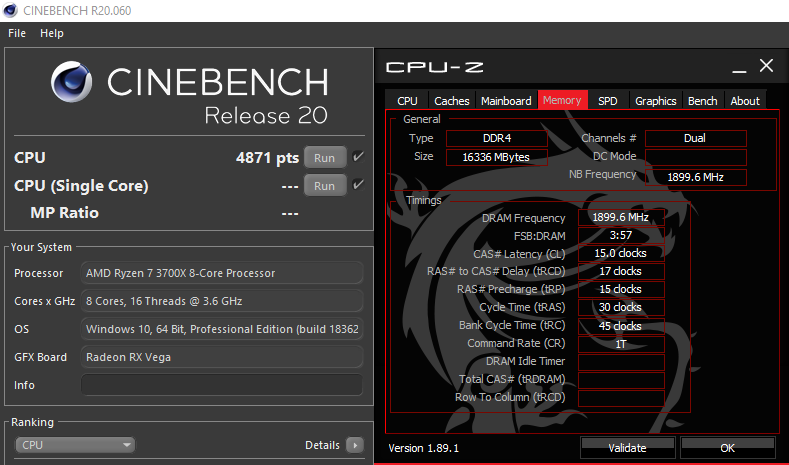789x465 pixels.
Task: Click the FSB:DRAM value 3:57
Action: [x=621, y=235]
